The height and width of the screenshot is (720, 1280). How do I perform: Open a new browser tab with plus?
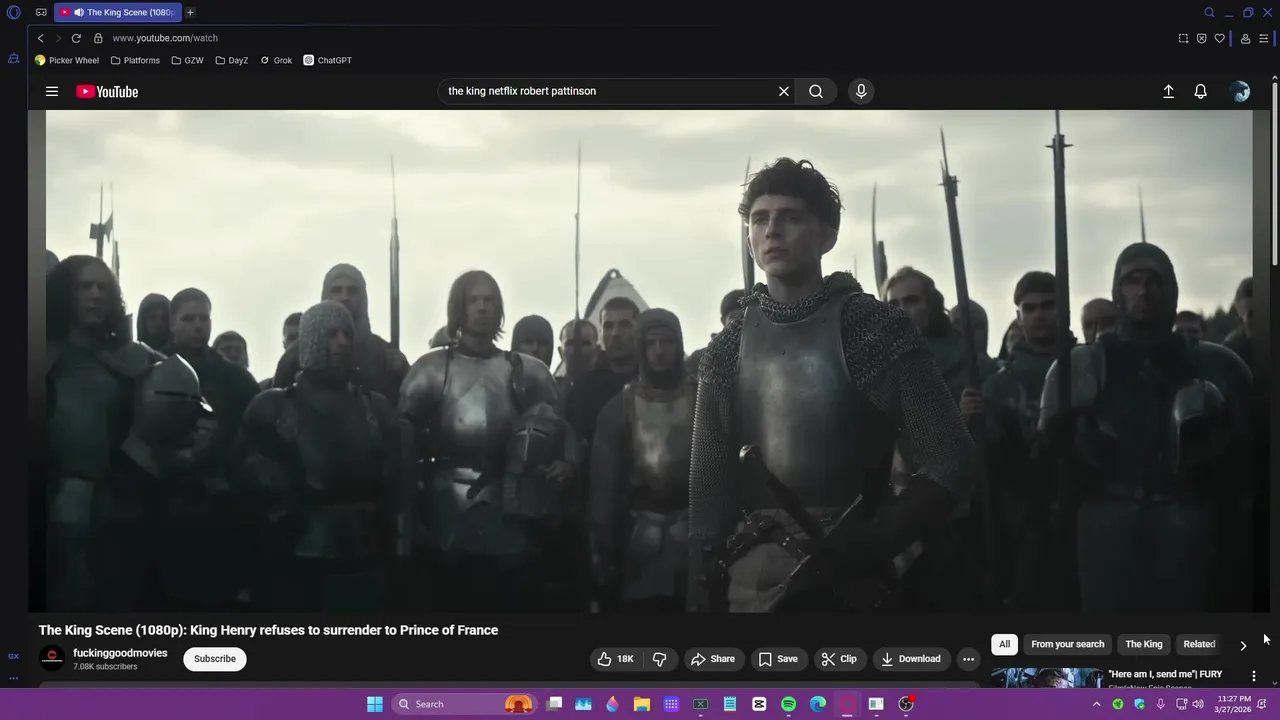pyautogui.click(x=190, y=12)
